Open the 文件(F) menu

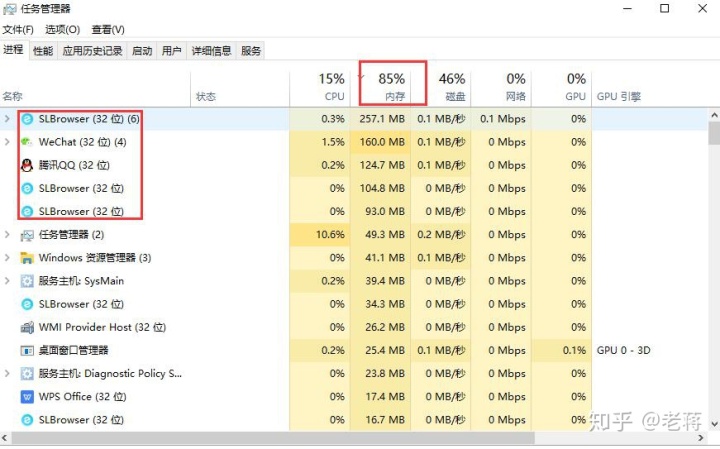pyautogui.click(x=18, y=30)
